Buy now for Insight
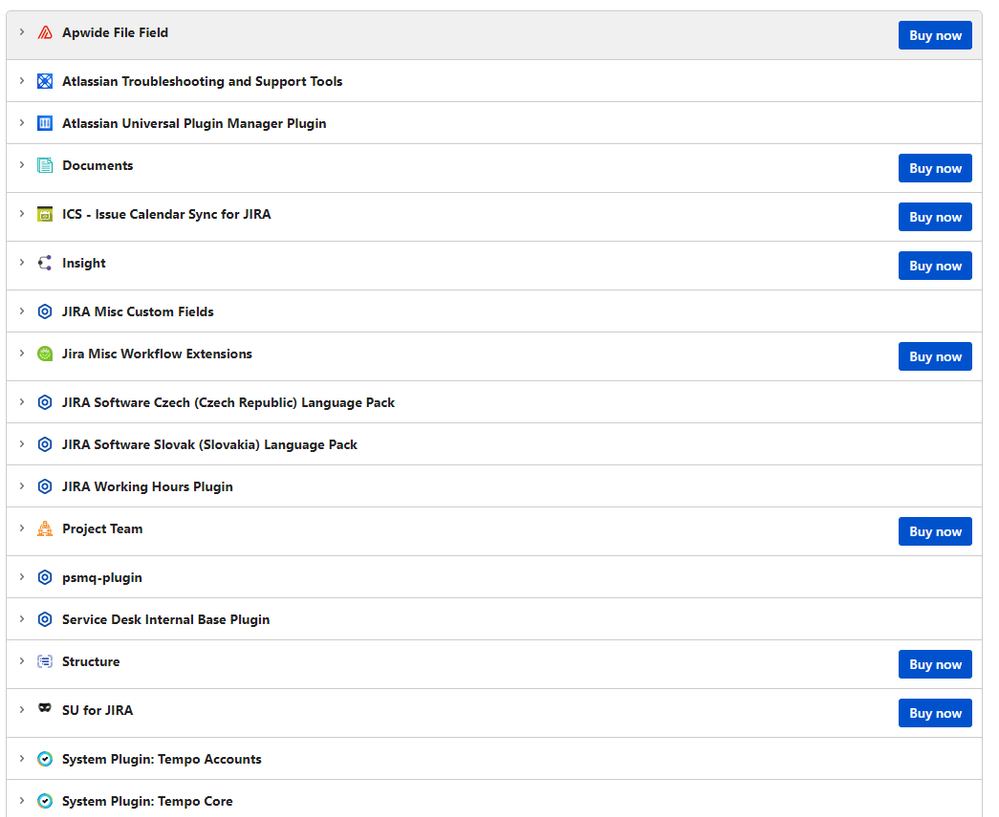Image resolution: width=999 pixels, height=817 pixels. [935, 266]
